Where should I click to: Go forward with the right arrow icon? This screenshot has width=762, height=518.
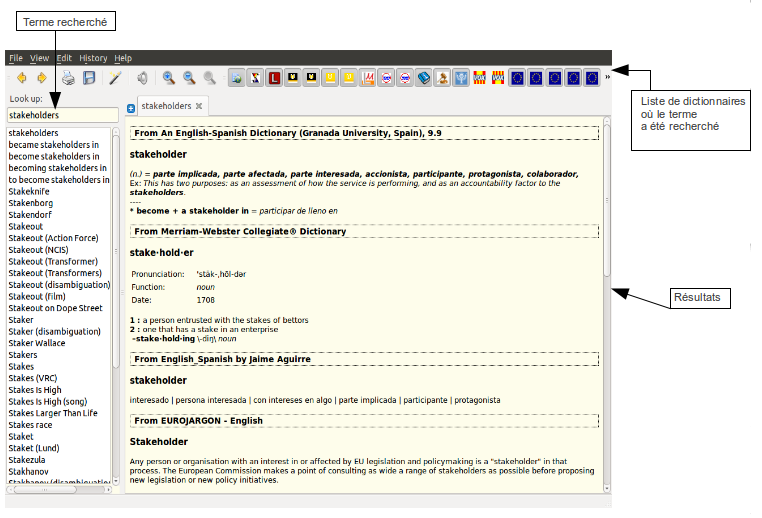coord(42,78)
